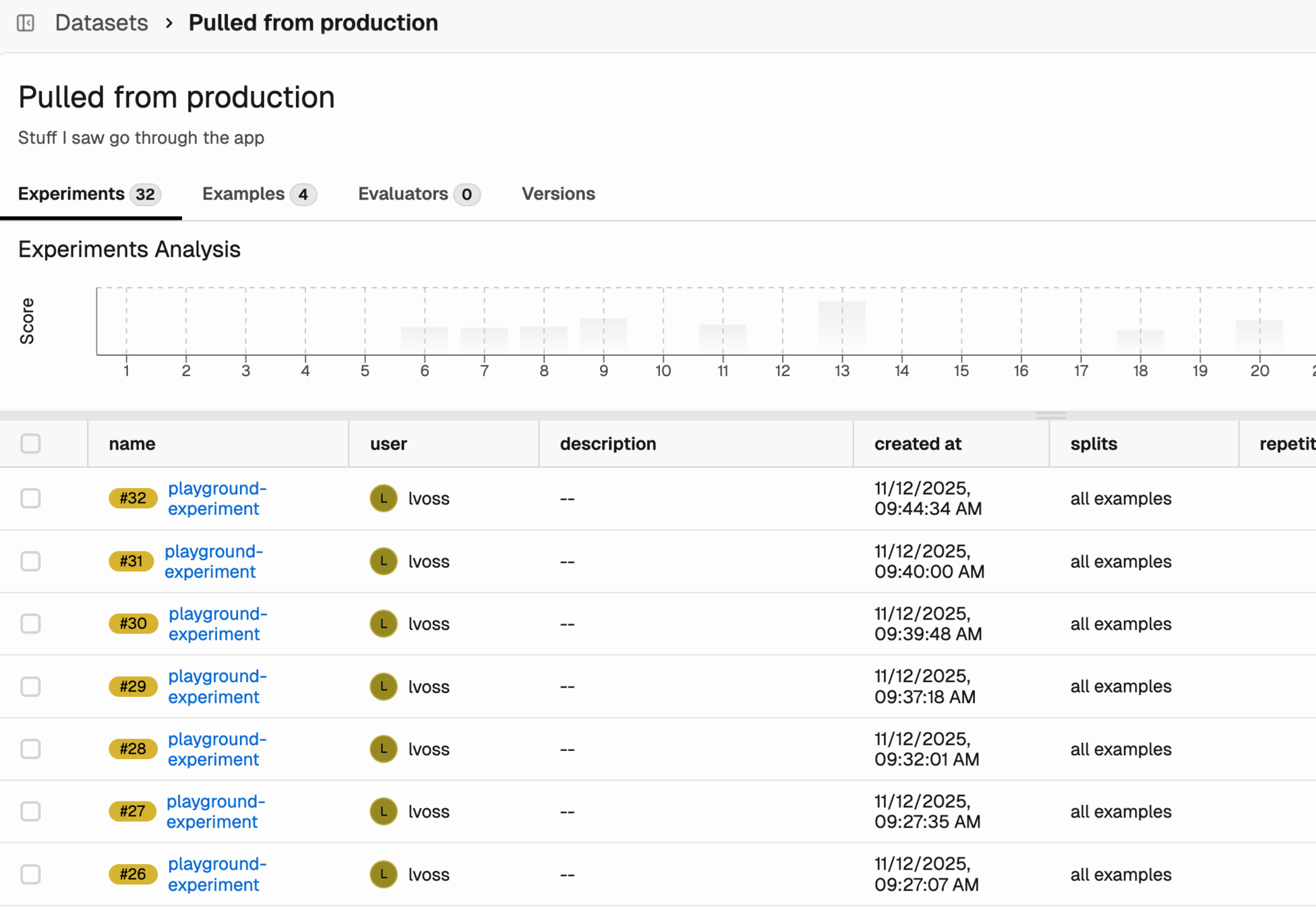This screenshot has width=1316, height=910.
Task: Click lvoss avatar in experiment #32 row
Action: point(383,498)
